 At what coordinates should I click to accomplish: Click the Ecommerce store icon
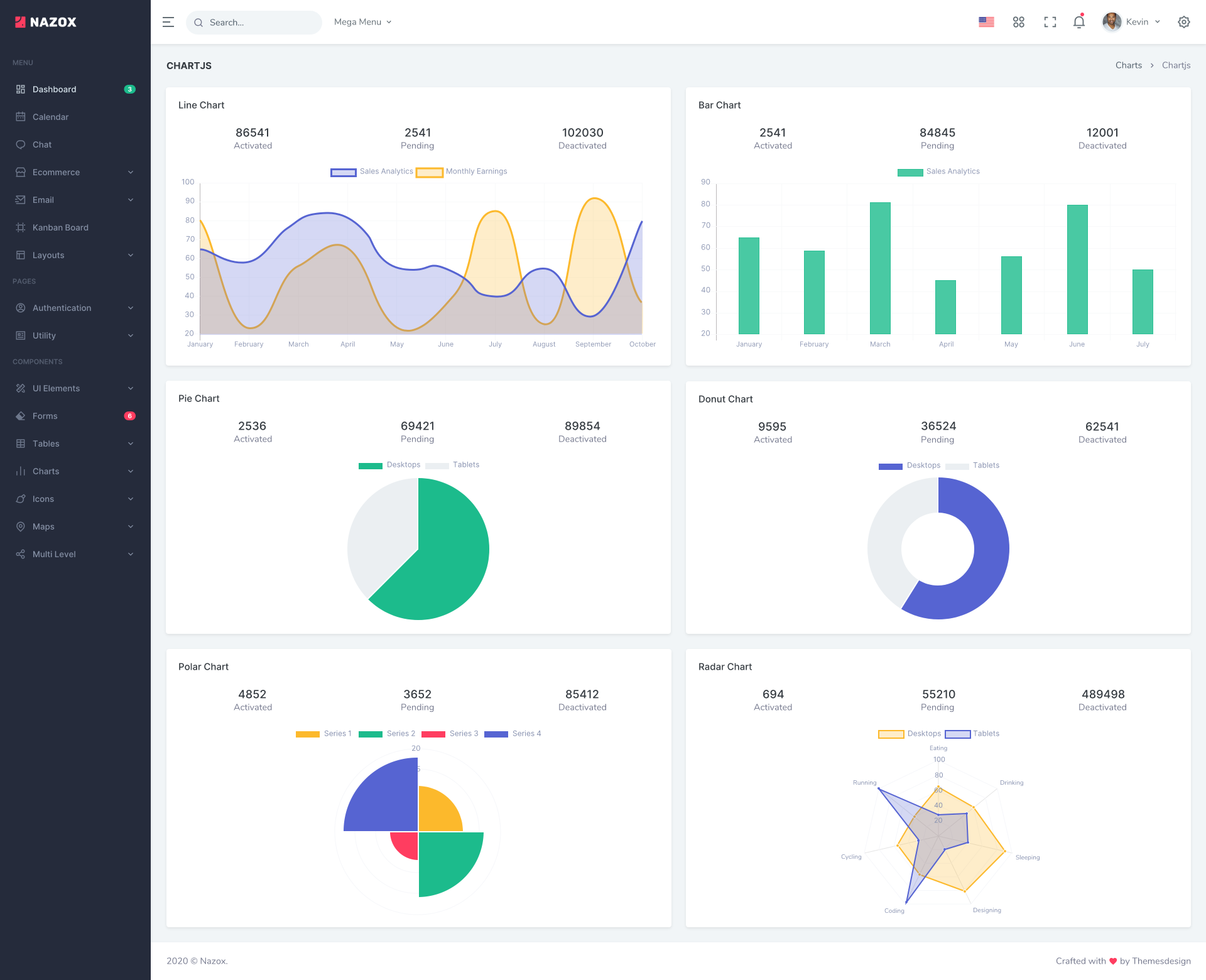(x=21, y=172)
